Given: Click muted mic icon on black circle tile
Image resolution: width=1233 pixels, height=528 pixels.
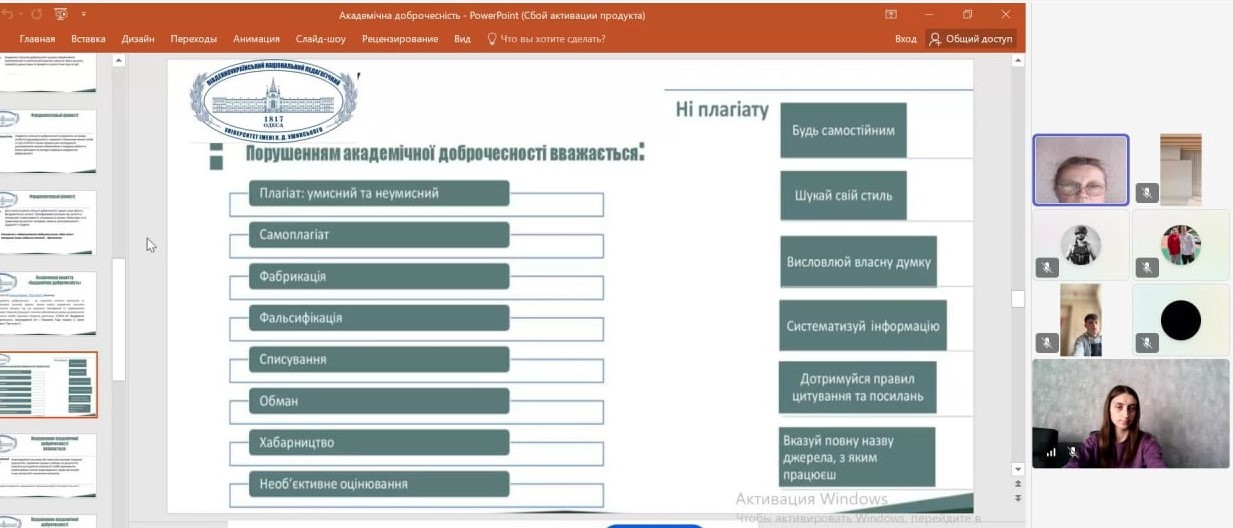Looking at the screenshot, I should click(1147, 343).
